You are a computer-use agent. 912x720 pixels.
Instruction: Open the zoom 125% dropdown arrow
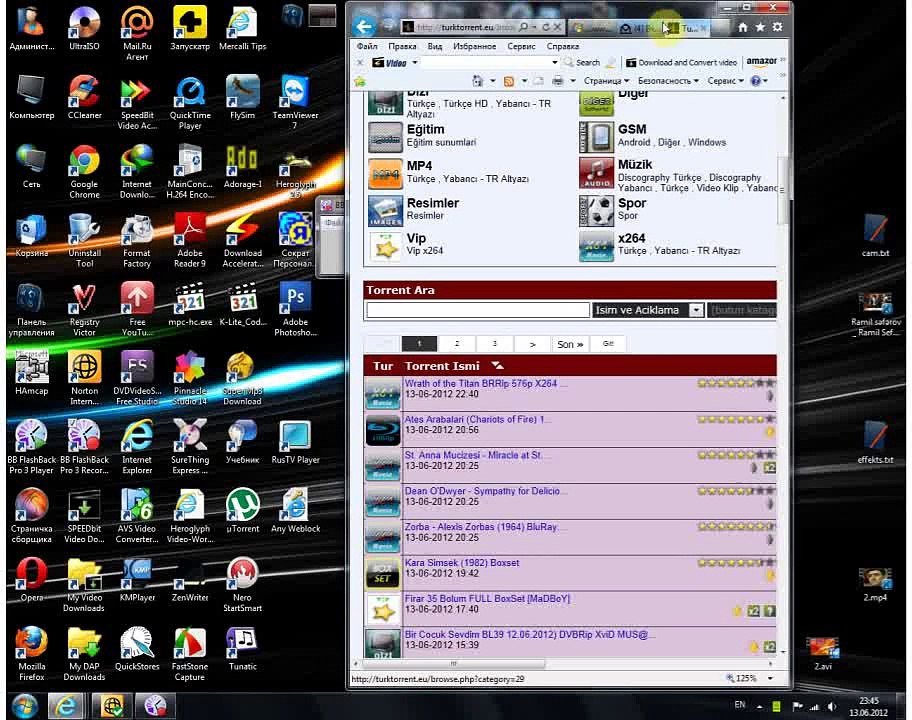(x=770, y=679)
